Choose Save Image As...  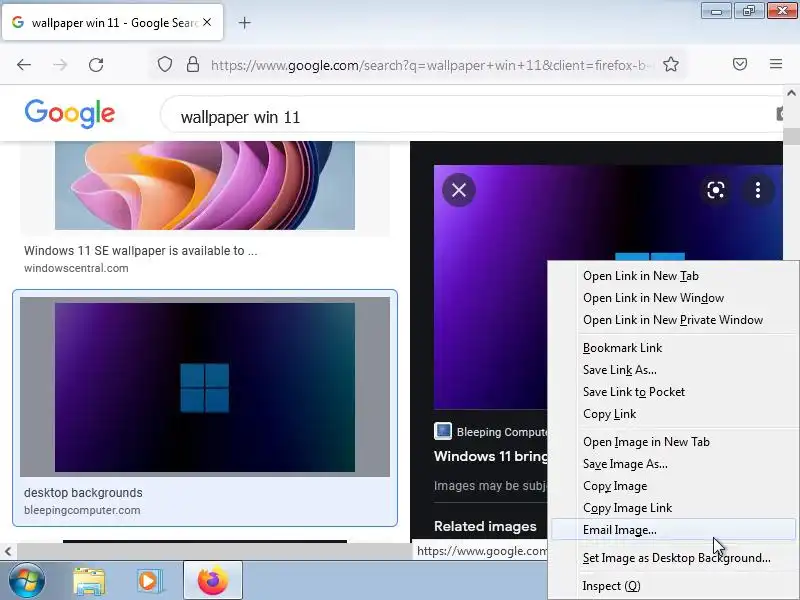(625, 464)
